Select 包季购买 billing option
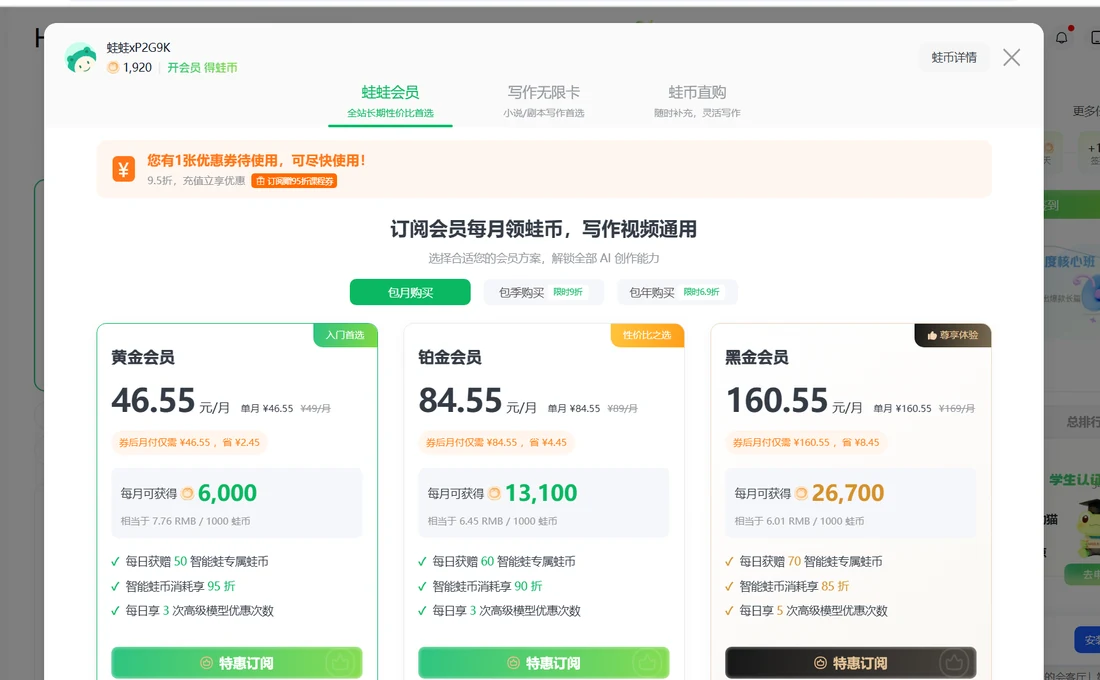This screenshot has height=680, width=1100. coord(543,292)
